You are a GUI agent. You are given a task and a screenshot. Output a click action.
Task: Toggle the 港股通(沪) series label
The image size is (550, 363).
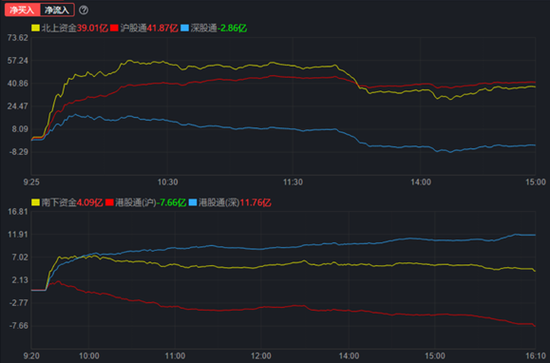136,202
